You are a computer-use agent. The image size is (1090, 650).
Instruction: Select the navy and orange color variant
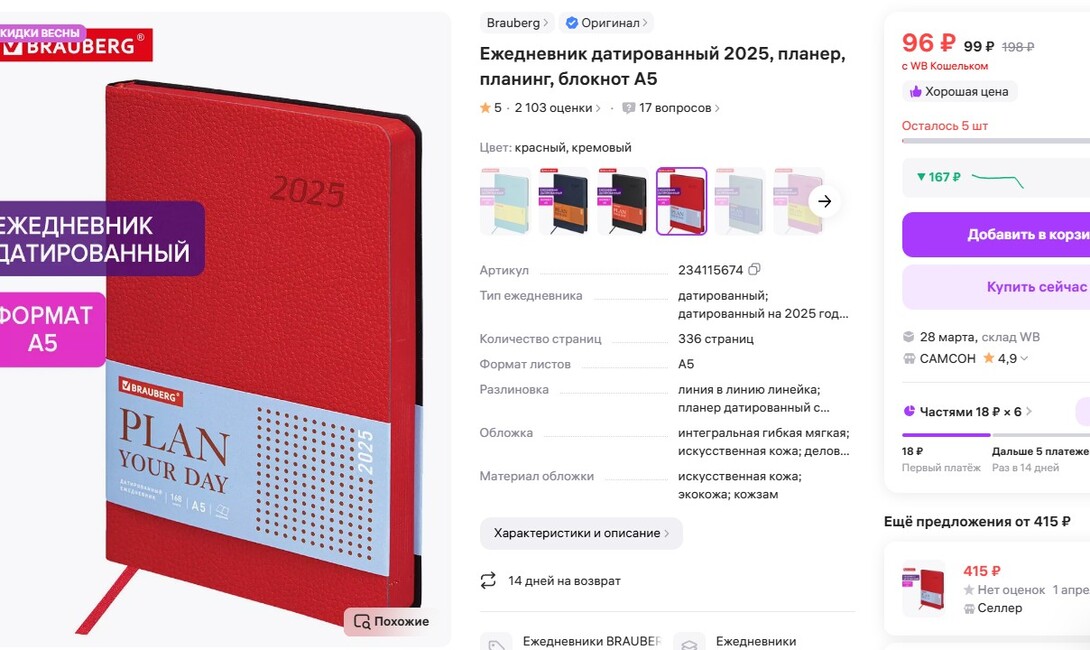[564, 201]
